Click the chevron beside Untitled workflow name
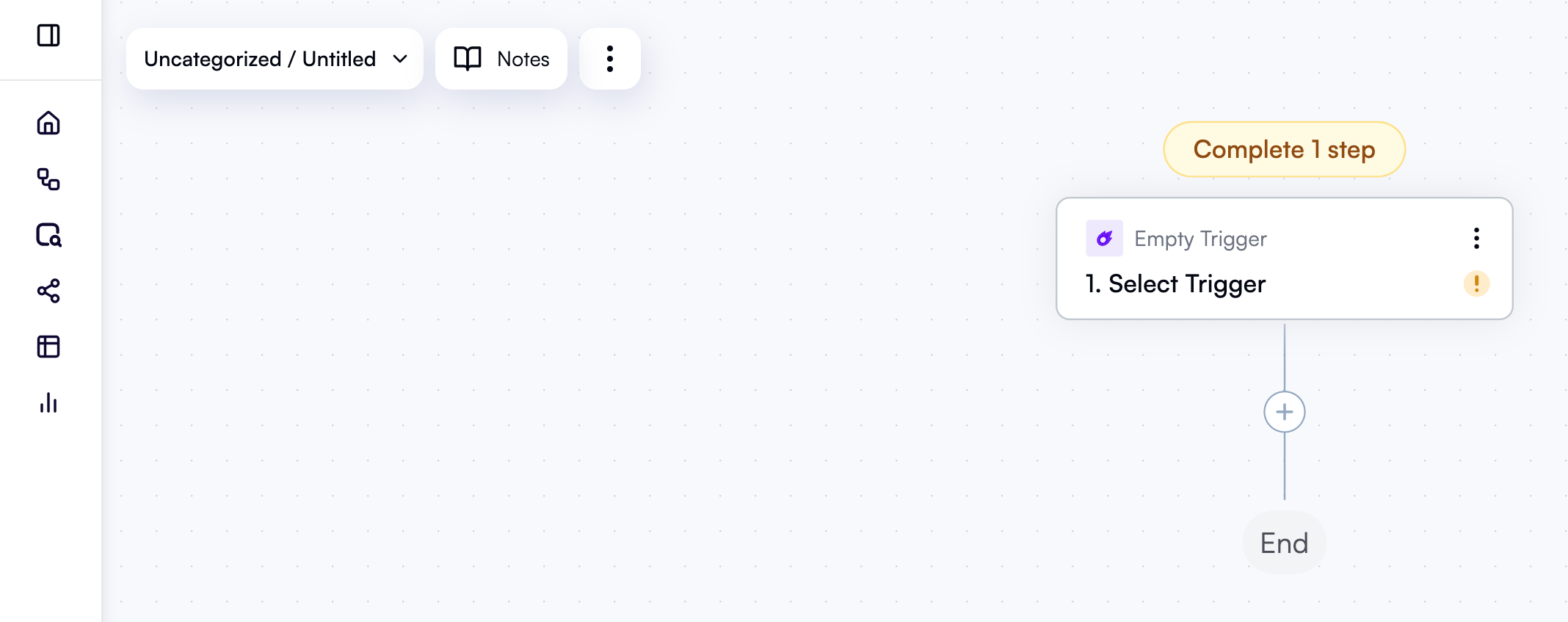This screenshot has height=622, width=1568. click(400, 59)
